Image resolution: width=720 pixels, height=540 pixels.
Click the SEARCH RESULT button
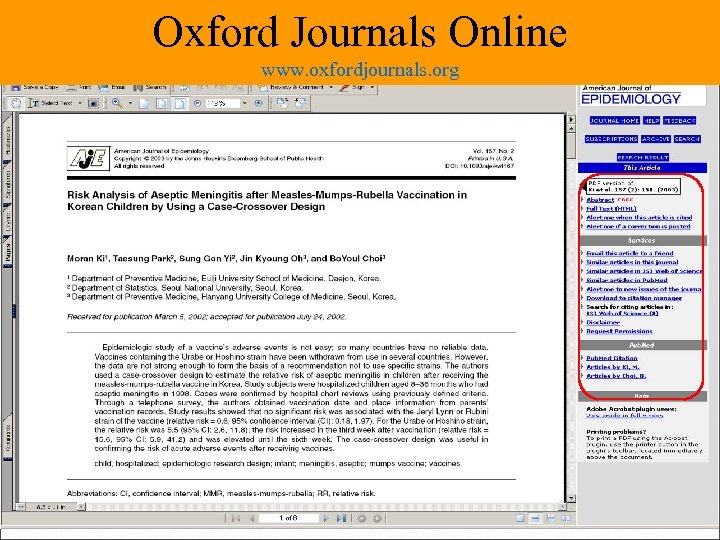[642, 157]
